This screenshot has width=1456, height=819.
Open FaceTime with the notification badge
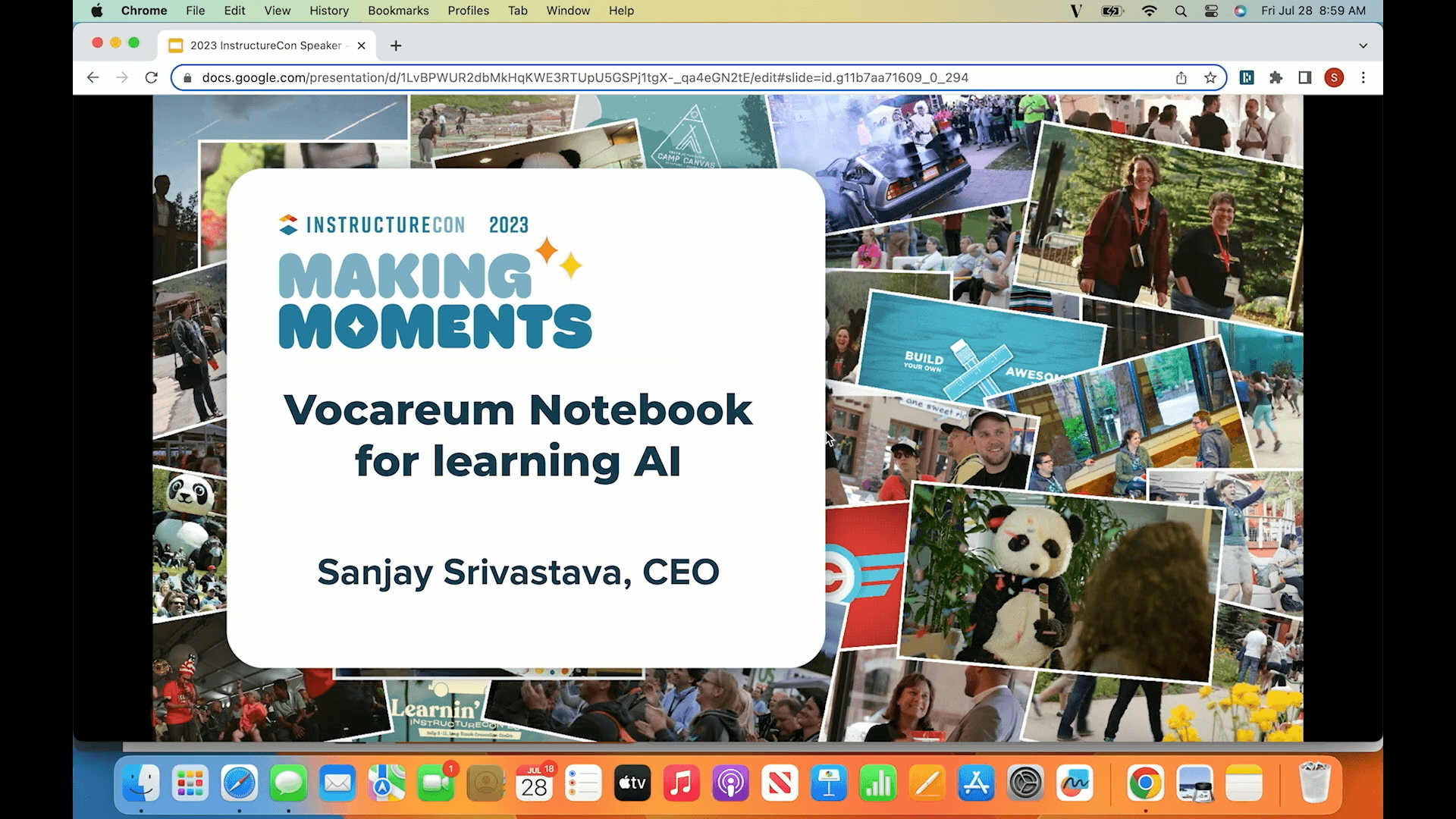pos(436,783)
